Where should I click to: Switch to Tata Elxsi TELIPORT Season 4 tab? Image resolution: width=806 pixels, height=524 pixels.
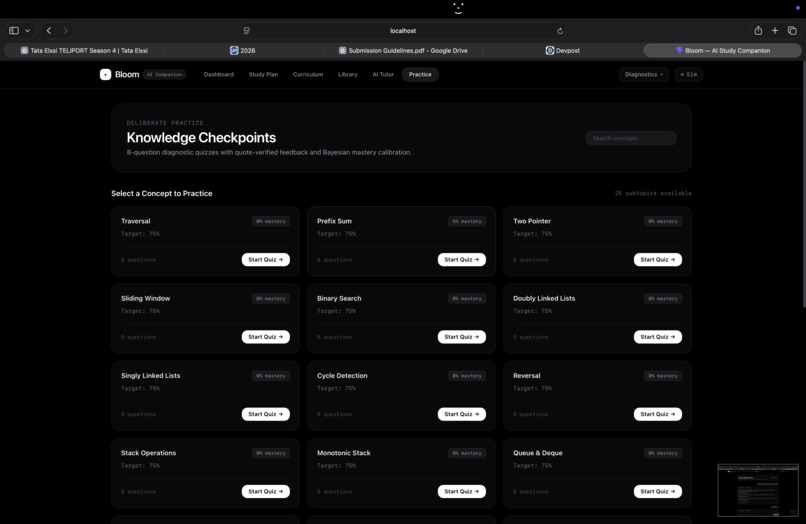84,50
